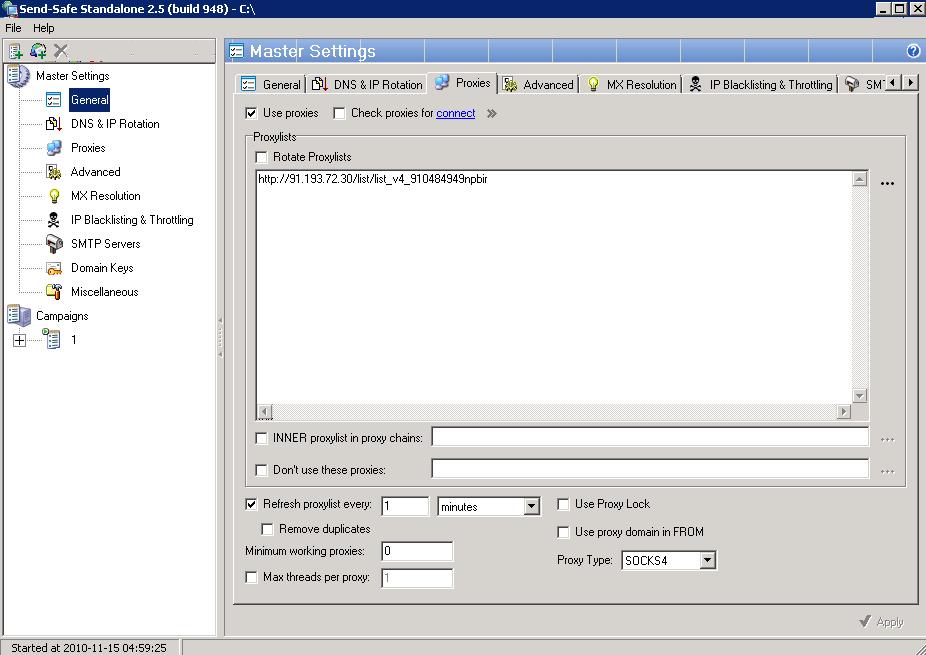
Task: Click the Minimum working proxies field
Action: 417,551
